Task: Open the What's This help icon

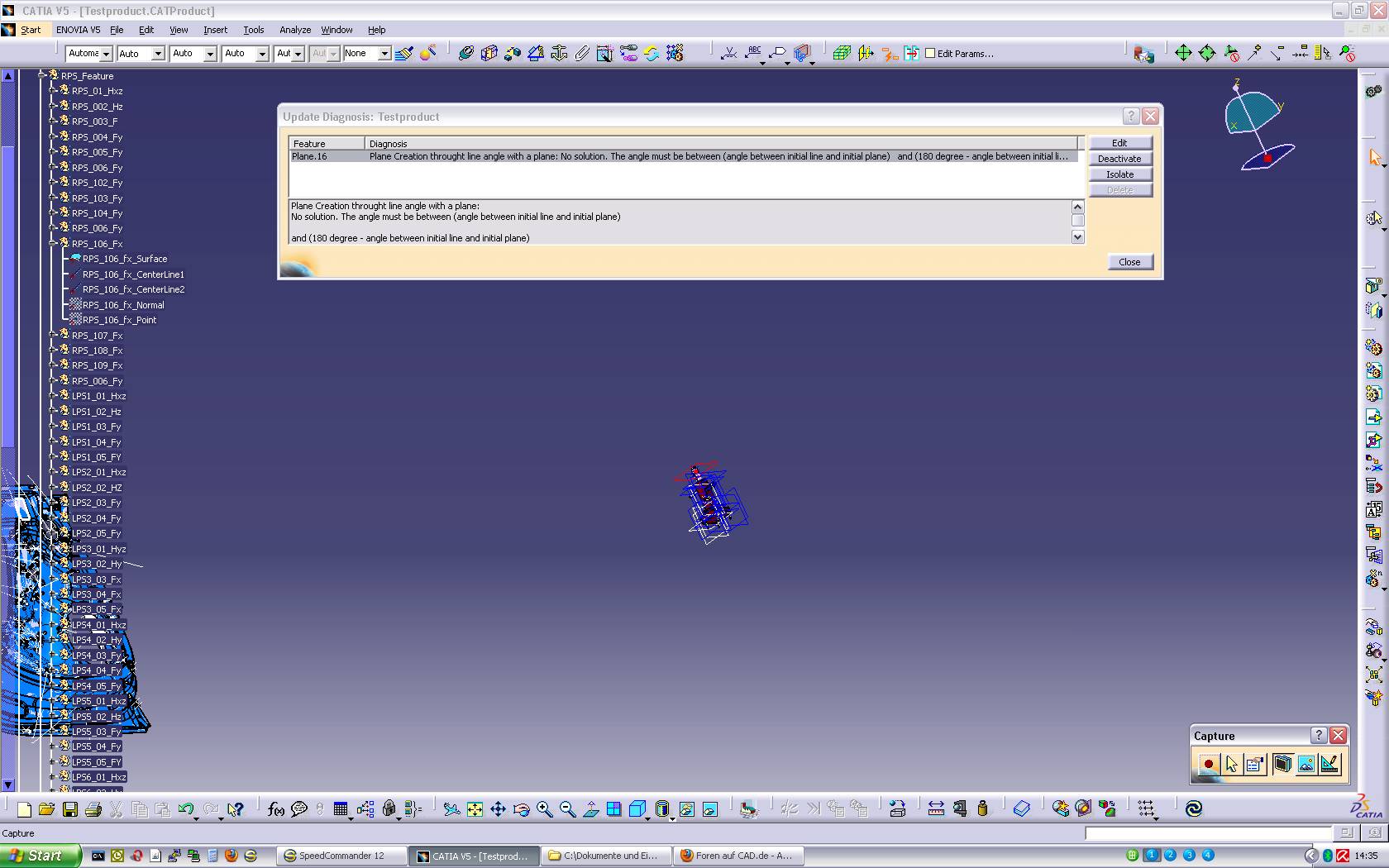Action: [236, 809]
